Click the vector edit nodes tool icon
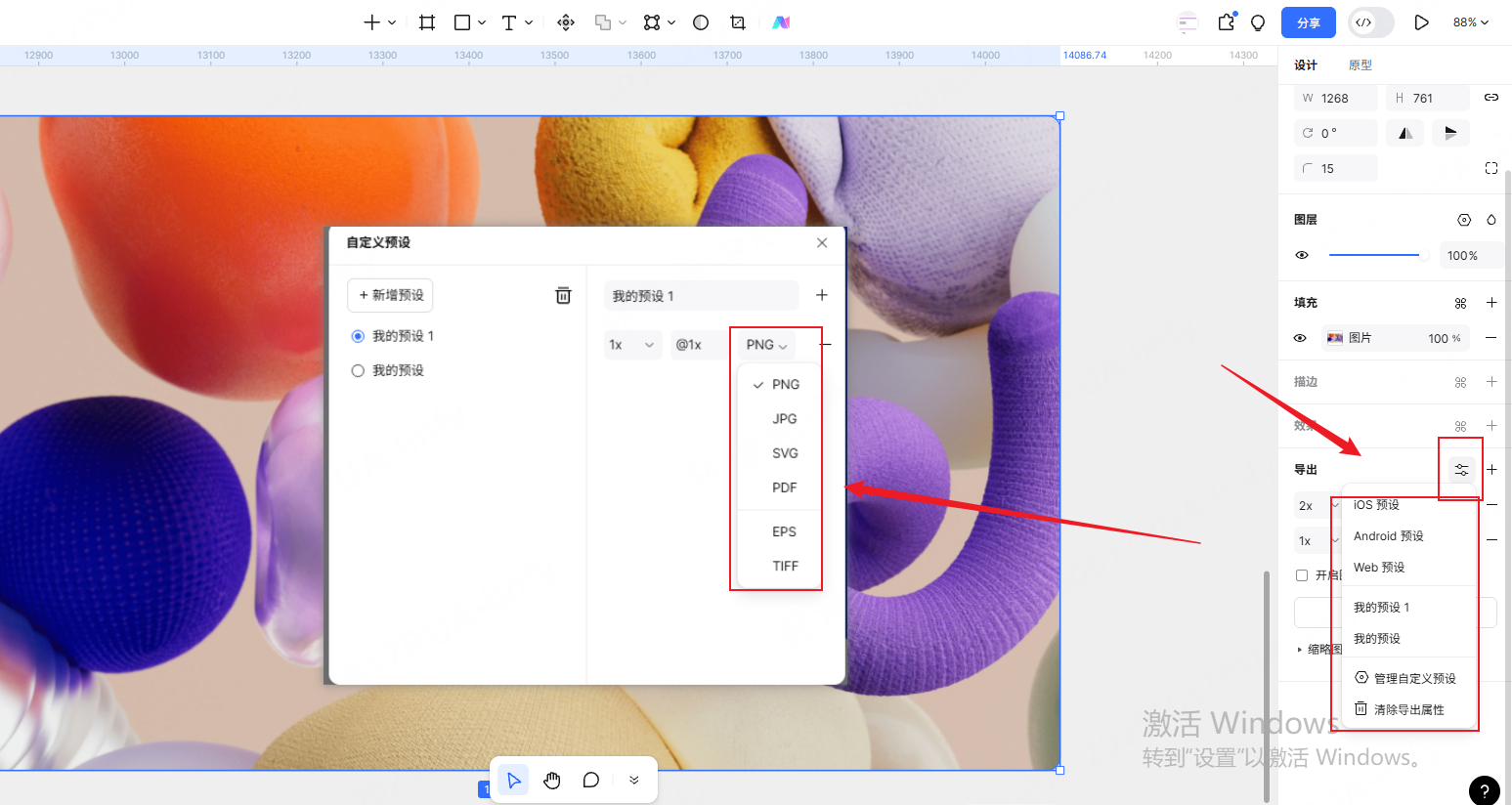 (x=652, y=22)
